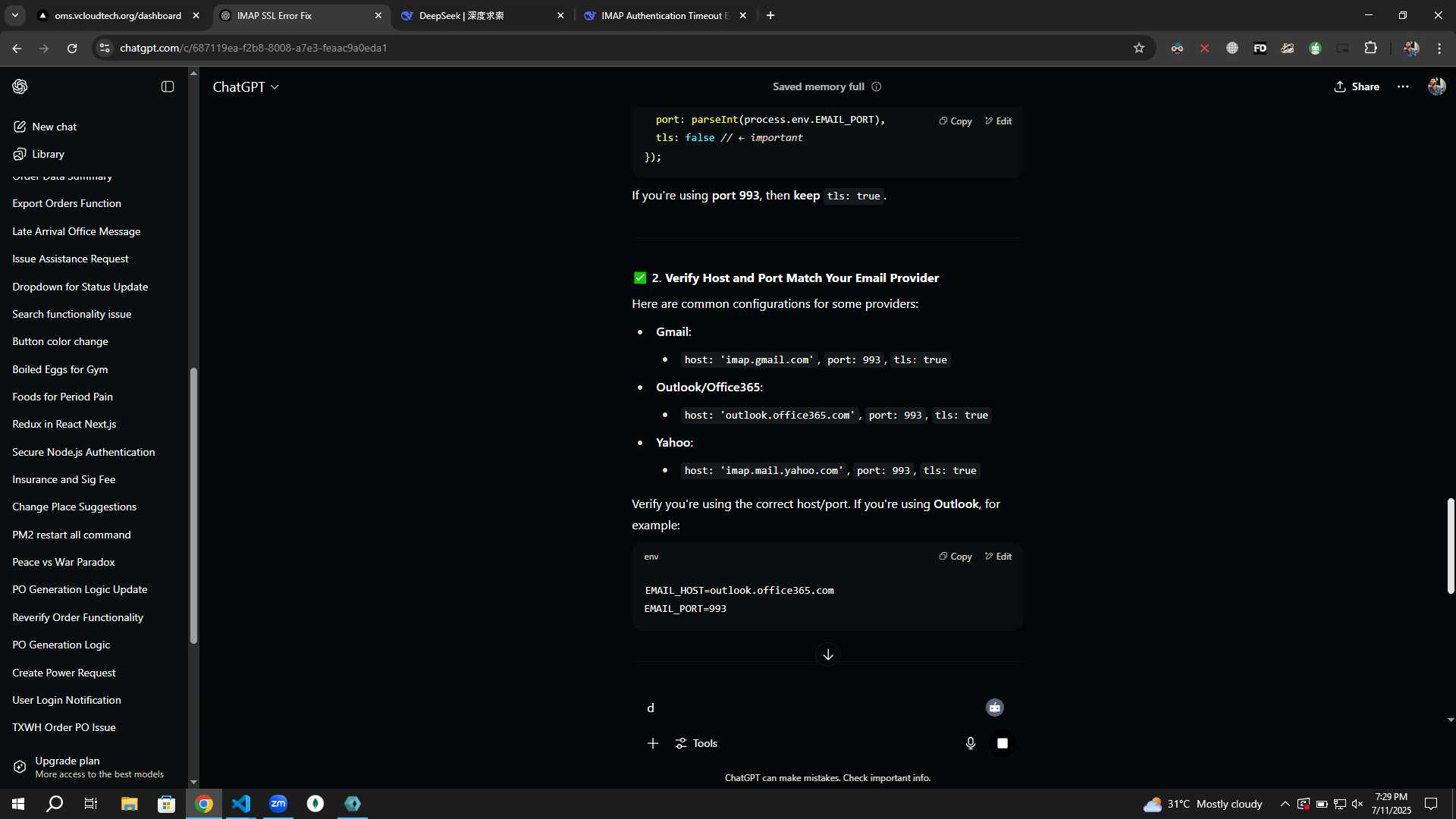
Task: Copy the env code block
Action: [955, 557]
